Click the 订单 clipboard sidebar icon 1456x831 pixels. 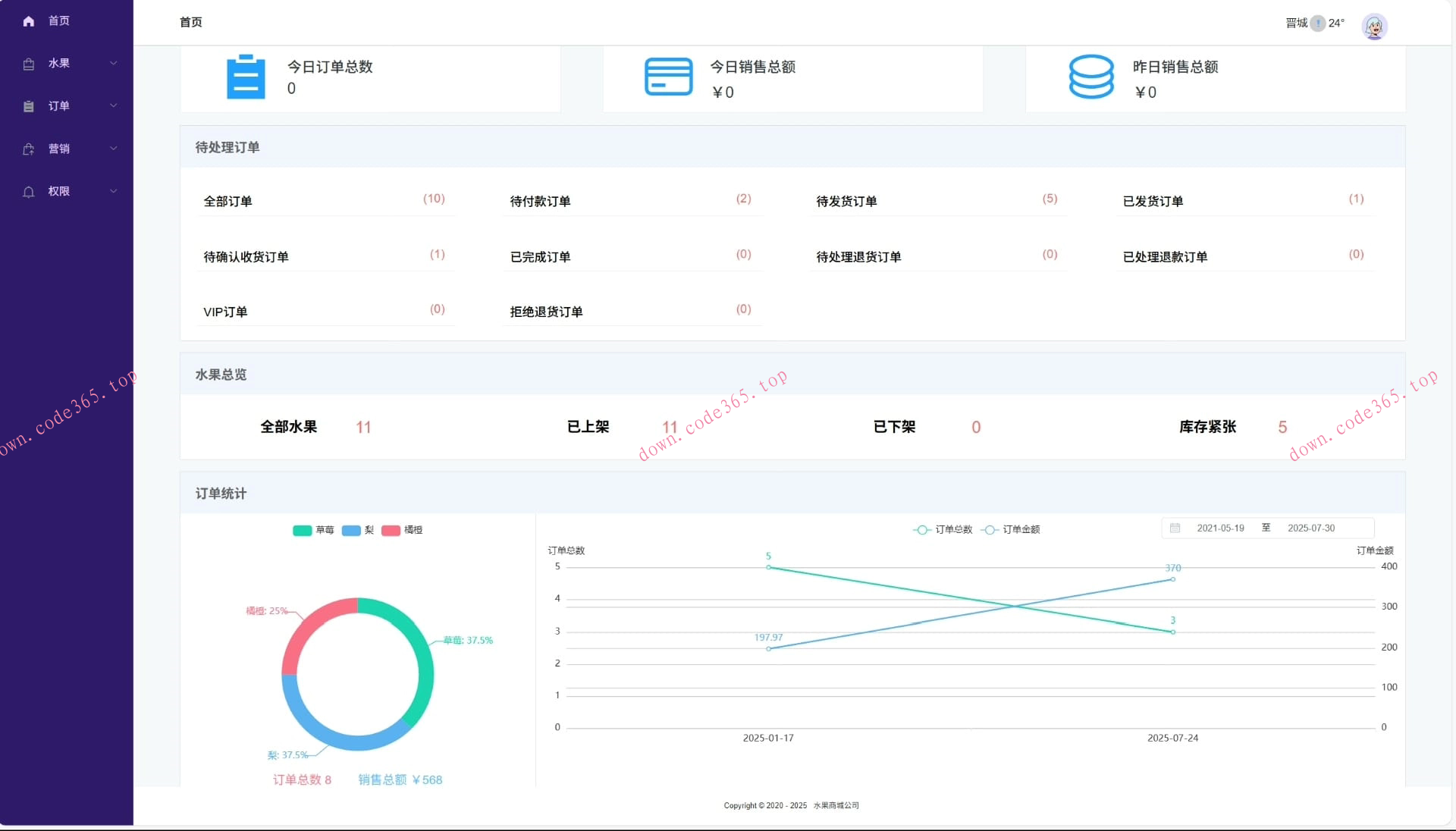(x=29, y=106)
